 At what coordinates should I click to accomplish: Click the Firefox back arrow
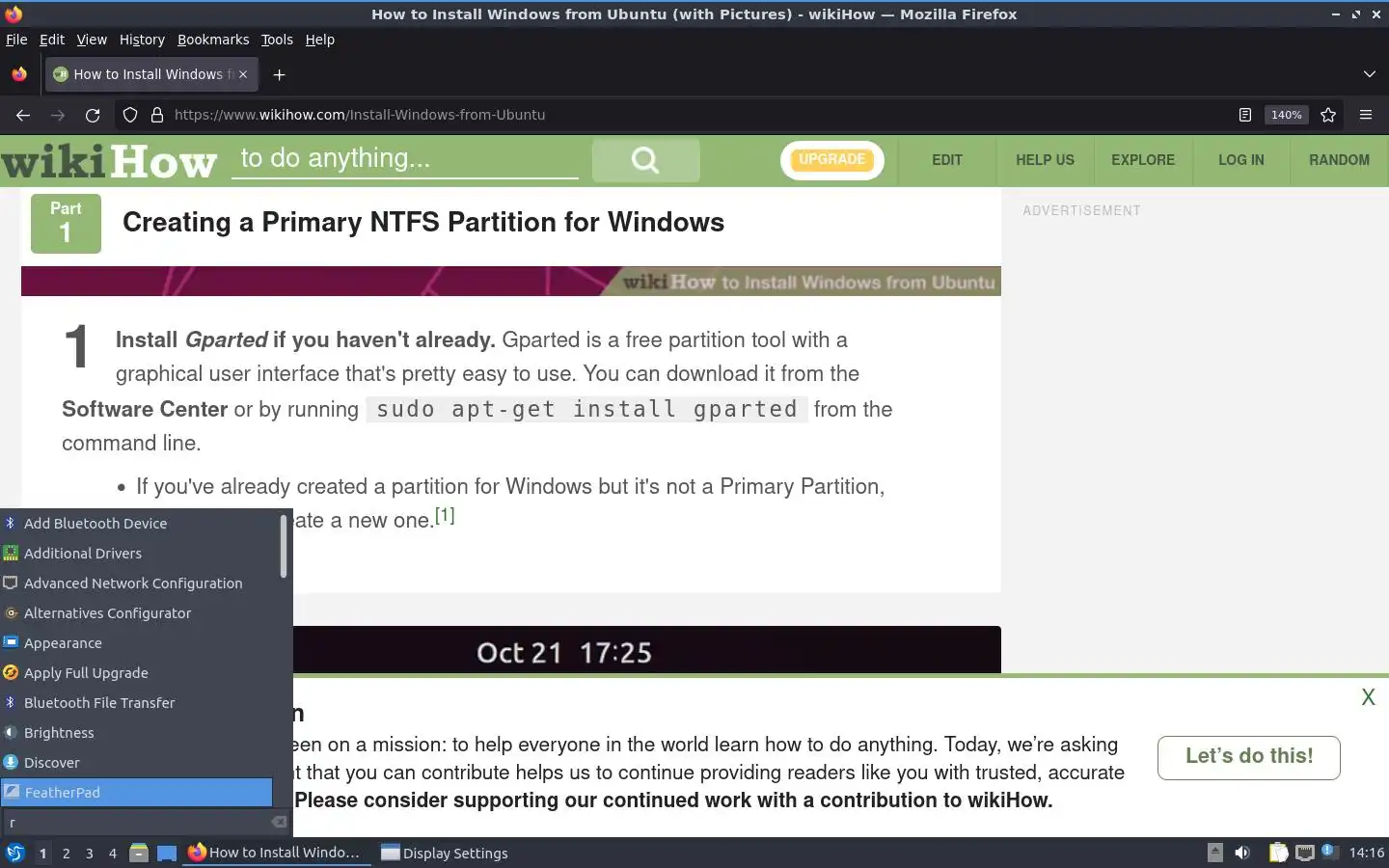[23, 115]
